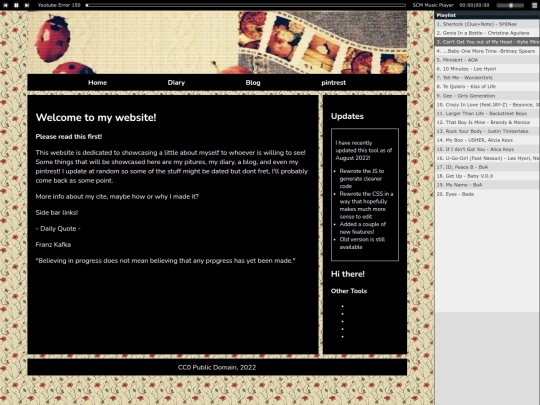The height and width of the screenshot is (405, 540).
Task: Click the 00:00|00:00 playback time display
Action: pos(474,5)
